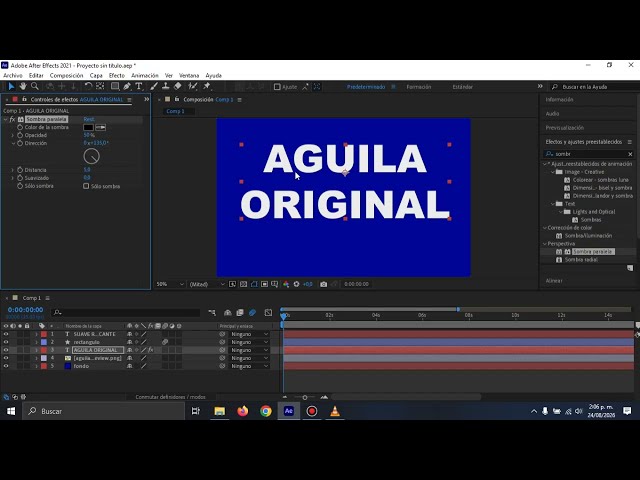Open parent dropdown for rectangulo layer
The height and width of the screenshot is (480, 640).
click(249, 342)
